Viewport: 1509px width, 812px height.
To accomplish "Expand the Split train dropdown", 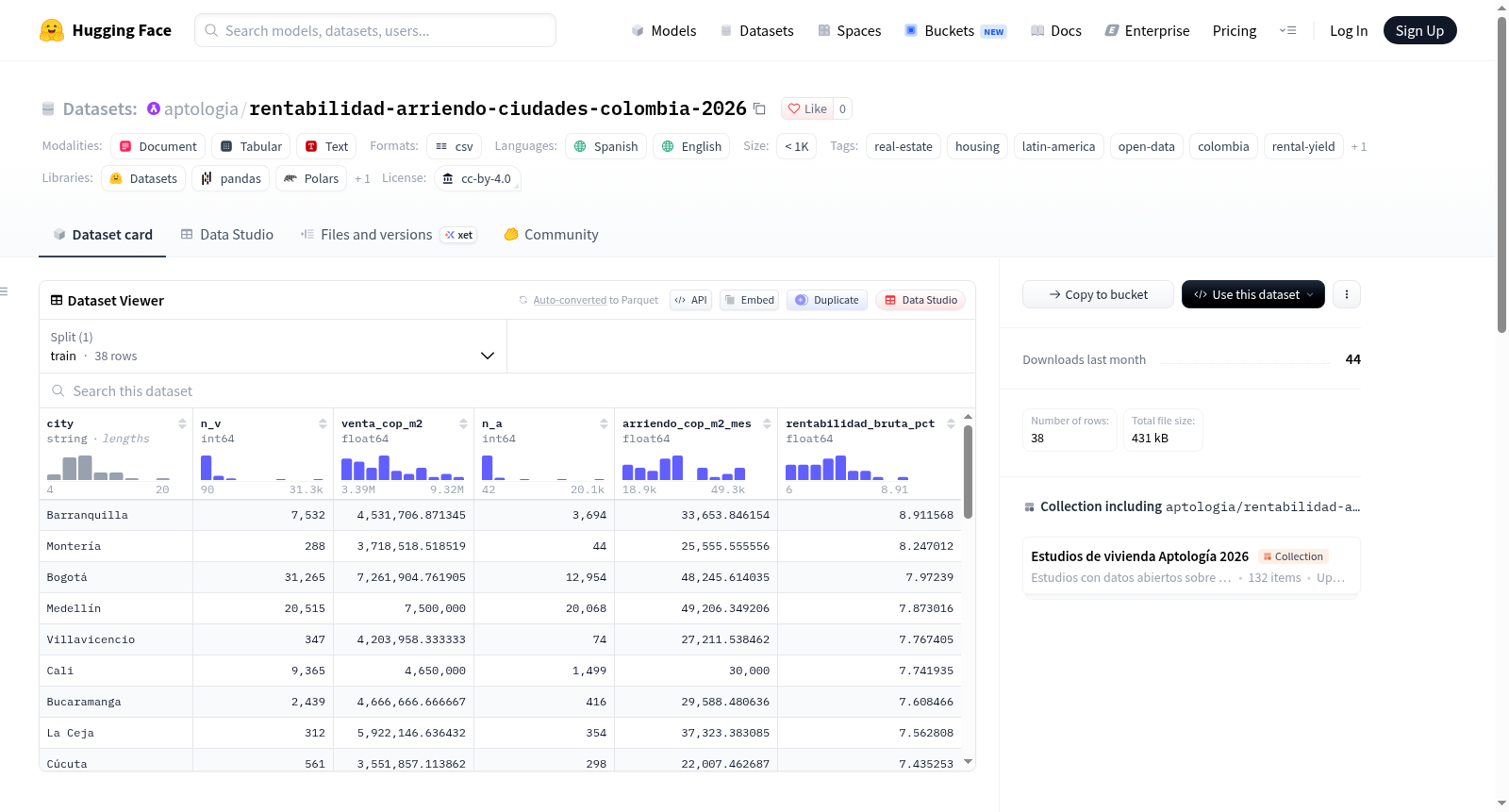I will click(x=273, y=346).
